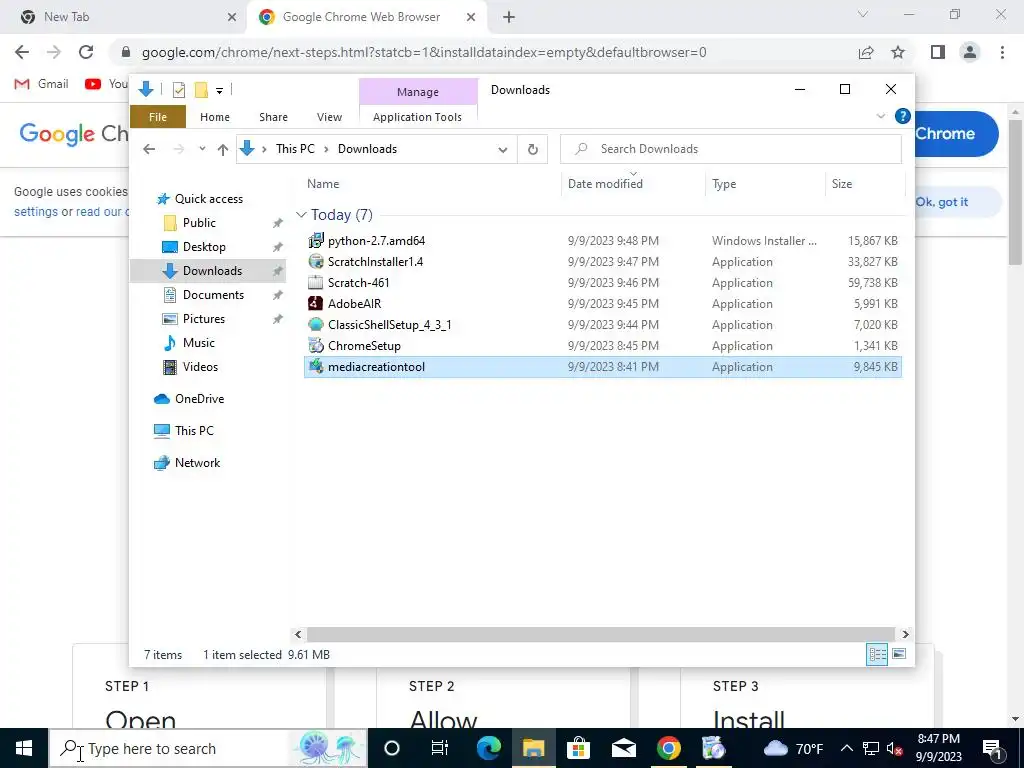This screenshot has width=1024, height=768.
Task: Click the ClassicShellSetup_4_3_1 file icon
Action: [x=316, y=324]
